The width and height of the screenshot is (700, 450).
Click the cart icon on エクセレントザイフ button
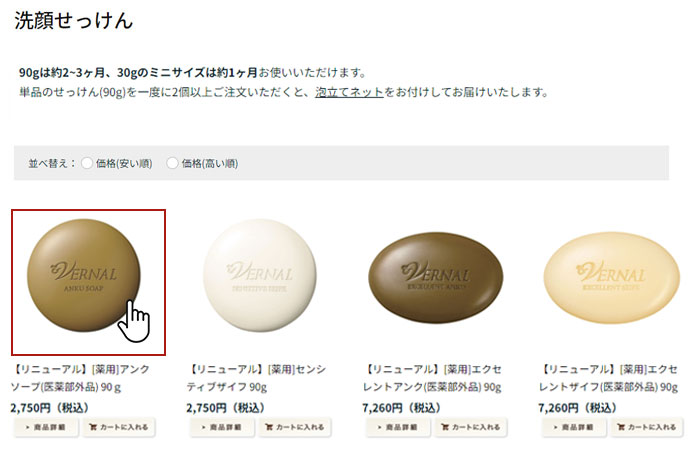tap(621, 427)
